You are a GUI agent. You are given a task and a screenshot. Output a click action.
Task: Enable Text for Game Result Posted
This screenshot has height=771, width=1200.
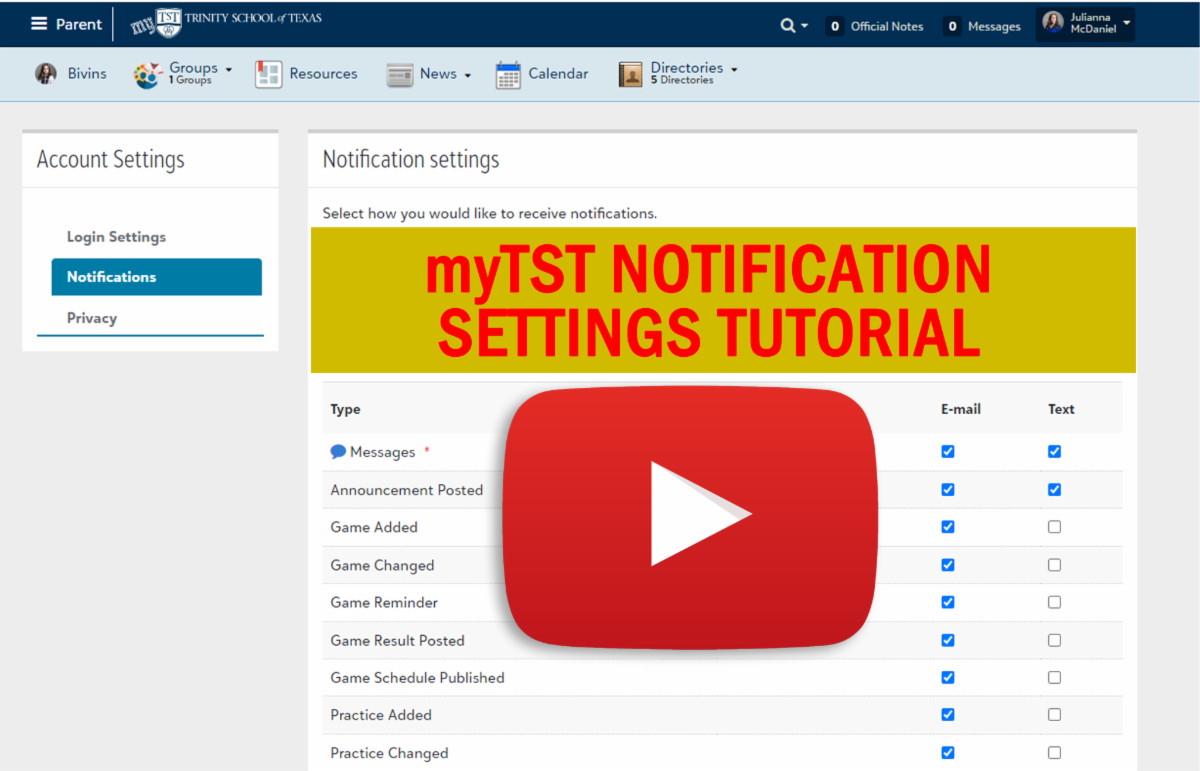[1054, 640]
